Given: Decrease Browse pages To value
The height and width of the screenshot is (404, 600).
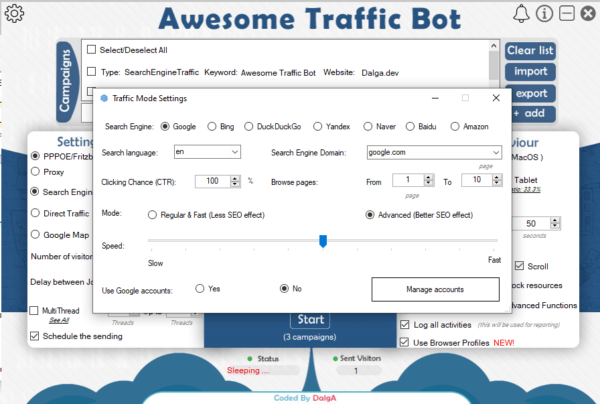Looking at the screenshot, I should point(497,182).
